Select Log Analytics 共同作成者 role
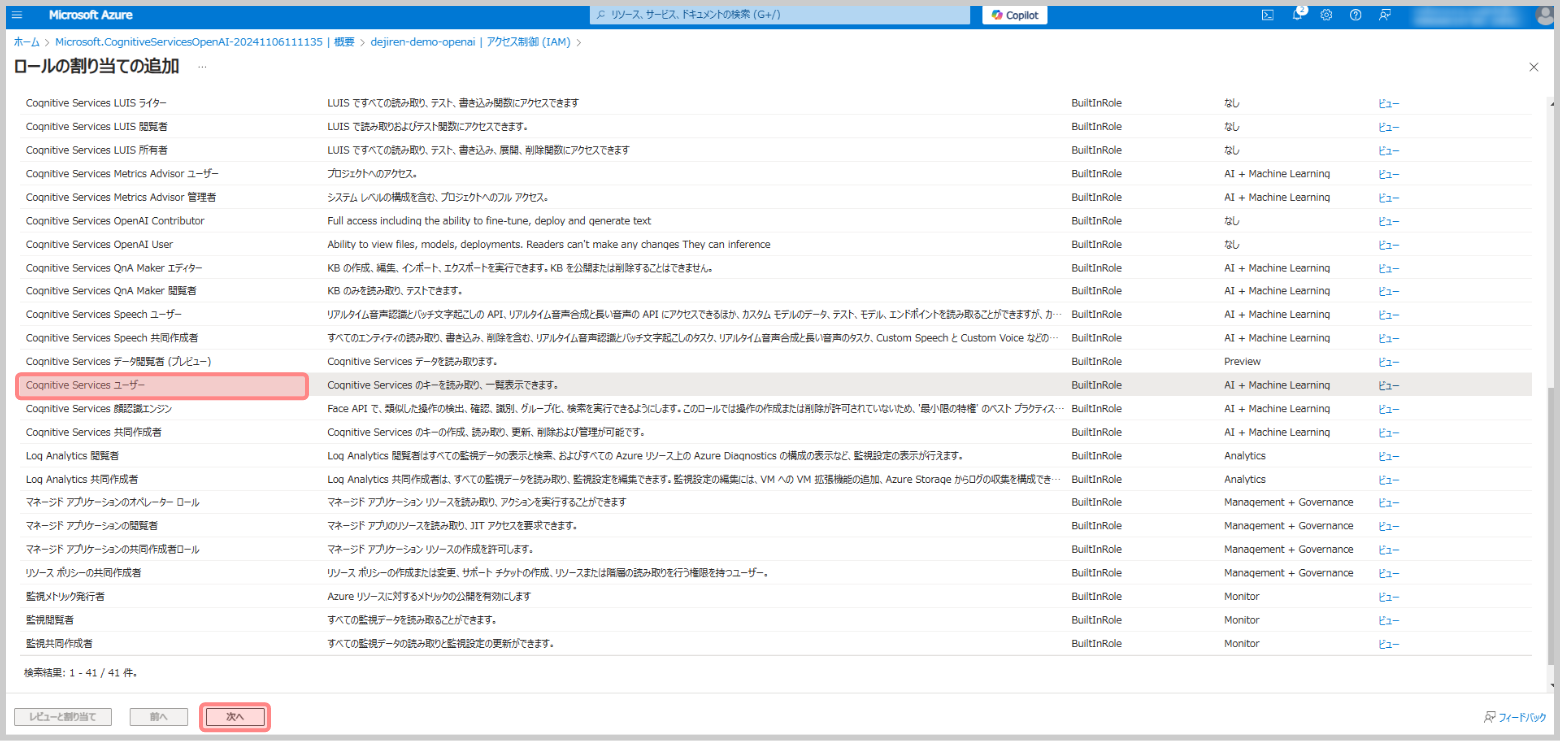 (x=82, y=479)
